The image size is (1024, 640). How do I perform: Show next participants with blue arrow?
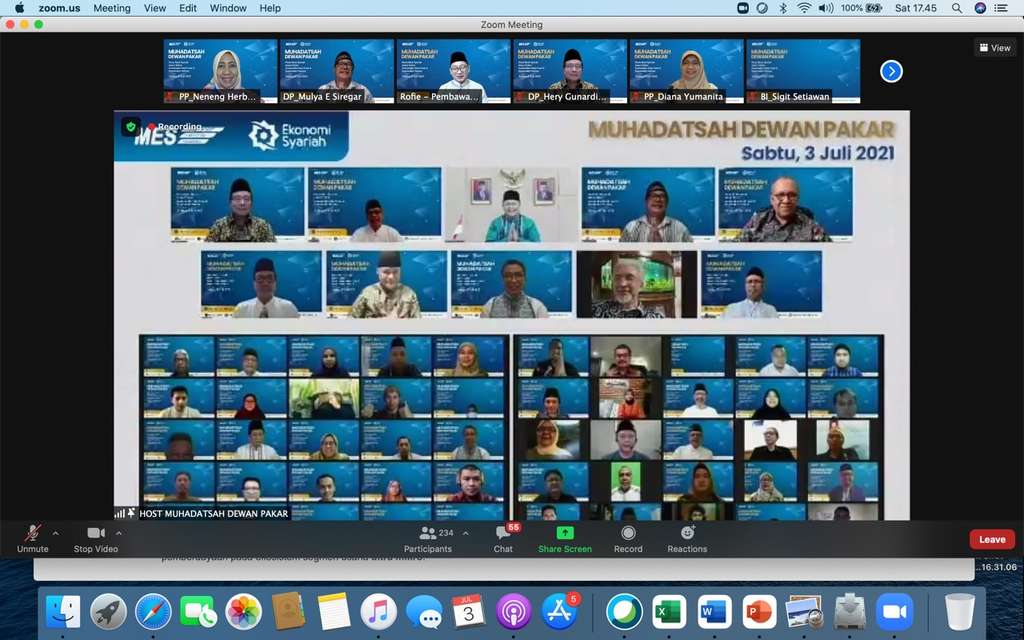[891, 71]
